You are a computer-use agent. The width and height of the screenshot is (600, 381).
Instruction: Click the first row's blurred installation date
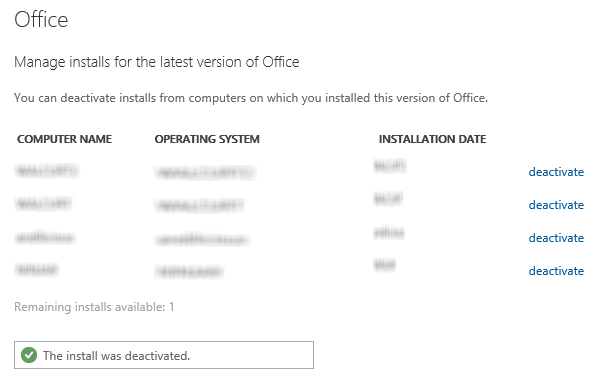[x=390, y=166]
